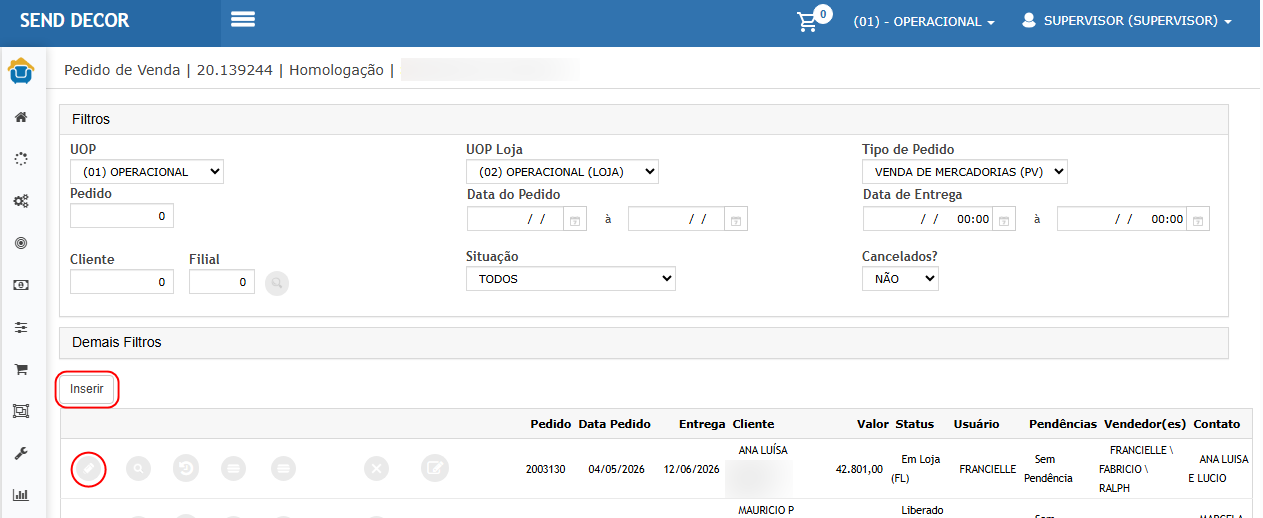The image size is (1263, 518).
Task: Open the gears icon in the sidebar
Action: (x=20, y=201)
